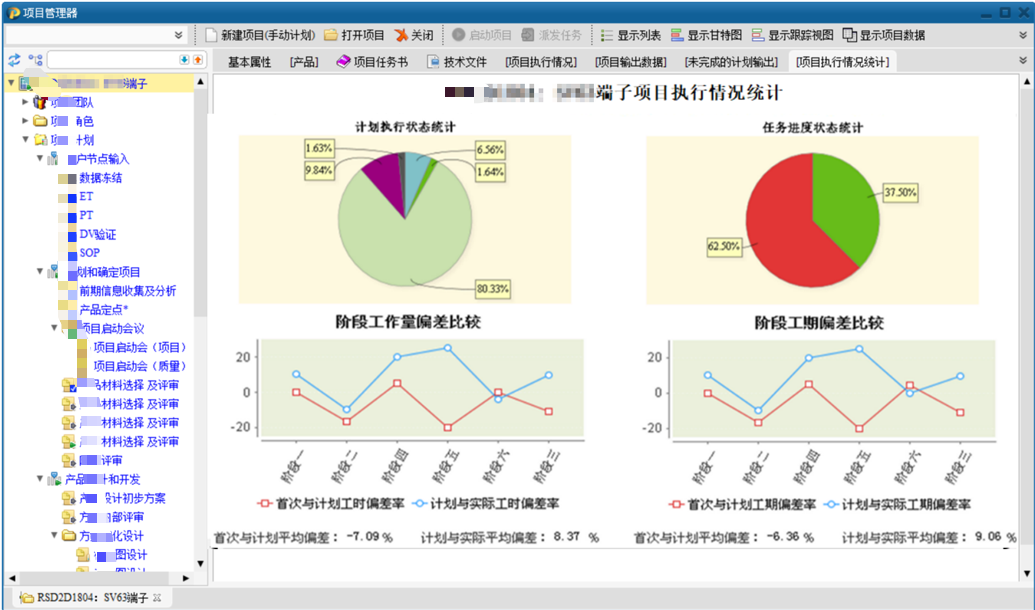
Task: Collapse the root 端子 project node
Action: (11, 83)
